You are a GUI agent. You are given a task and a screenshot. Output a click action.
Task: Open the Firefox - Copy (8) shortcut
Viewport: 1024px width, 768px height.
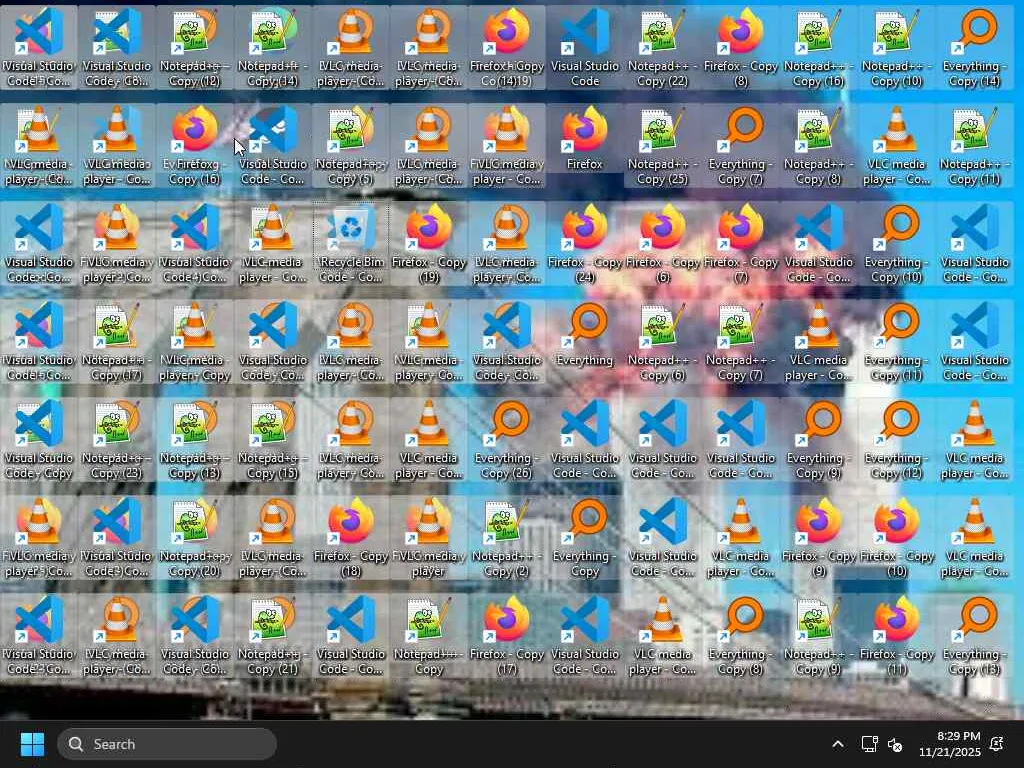[x=741, y=48]
